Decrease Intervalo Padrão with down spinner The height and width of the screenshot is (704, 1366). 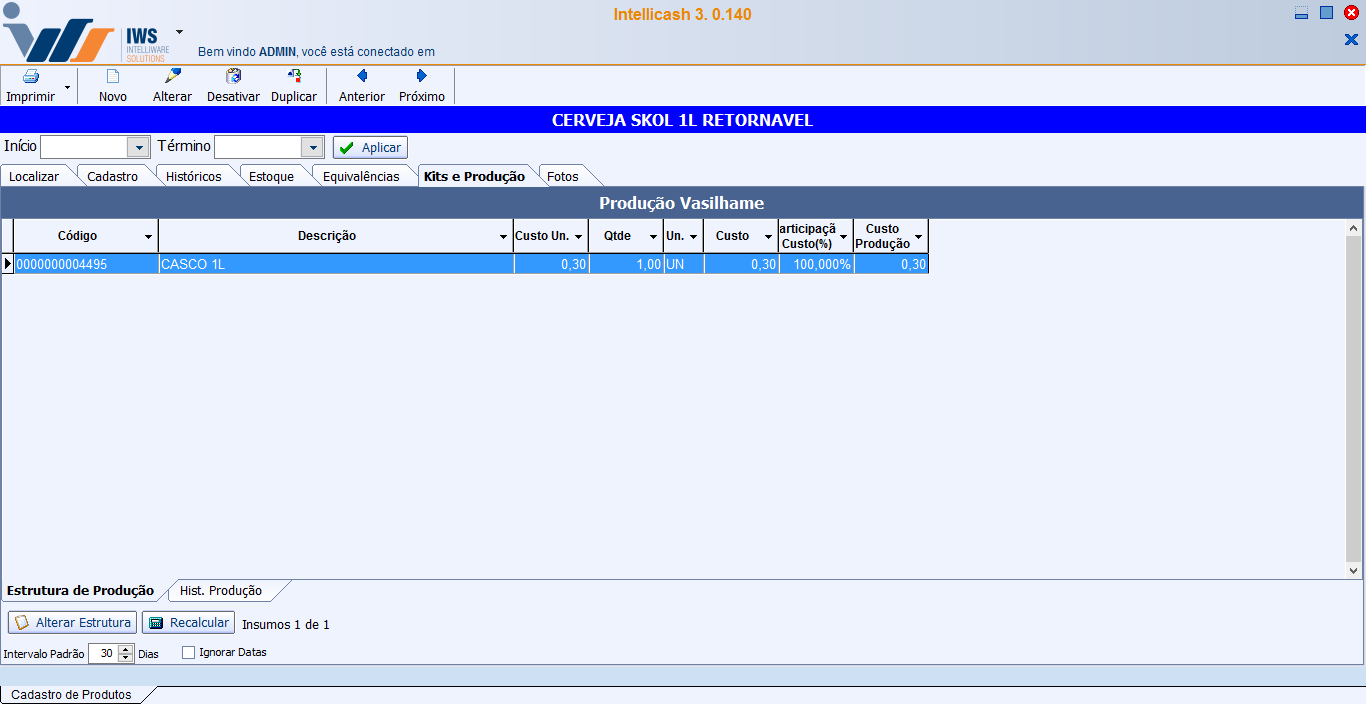tap(126, 658)
